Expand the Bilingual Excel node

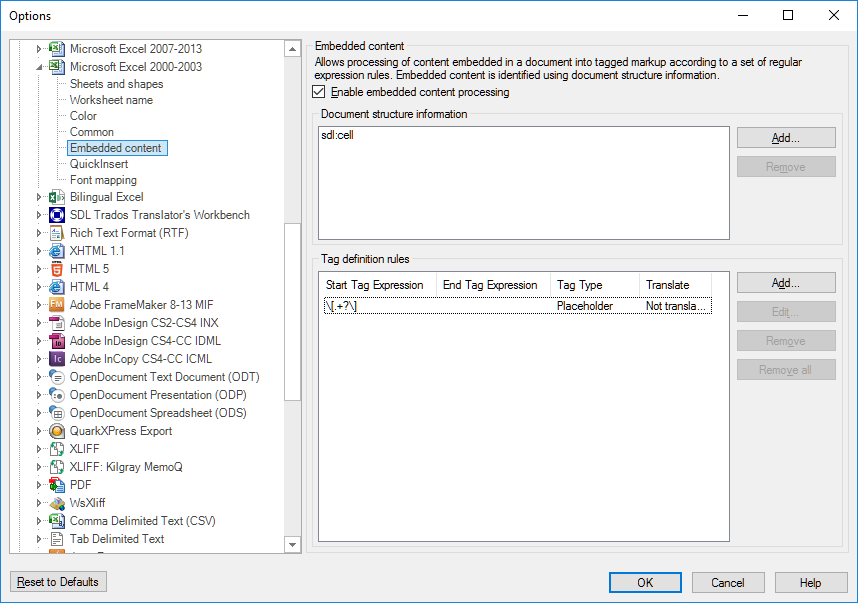click(x=39, y=197)
